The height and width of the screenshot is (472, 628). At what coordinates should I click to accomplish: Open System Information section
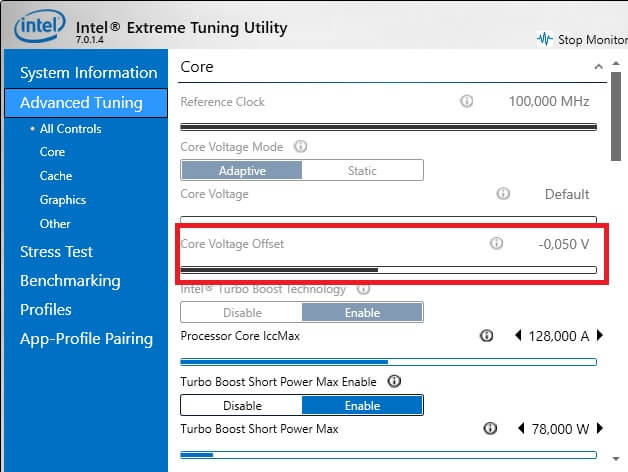pyautogui.click(x=89, y=73)
